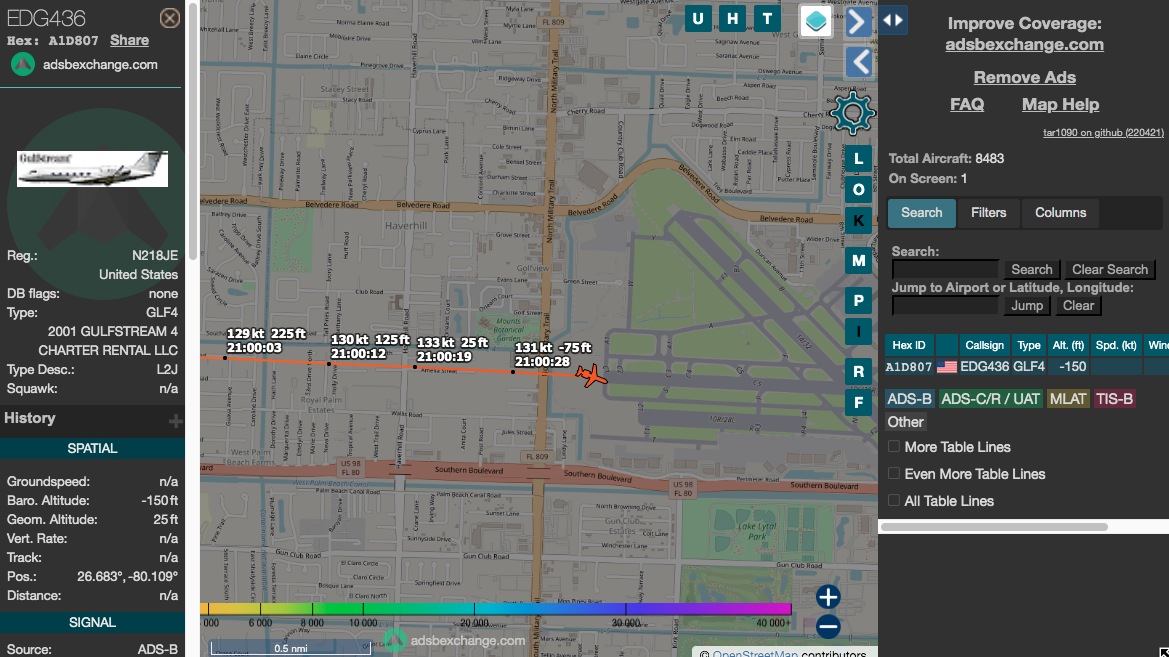
Task: Open the Map Help link
Action: pos(1060,104)
